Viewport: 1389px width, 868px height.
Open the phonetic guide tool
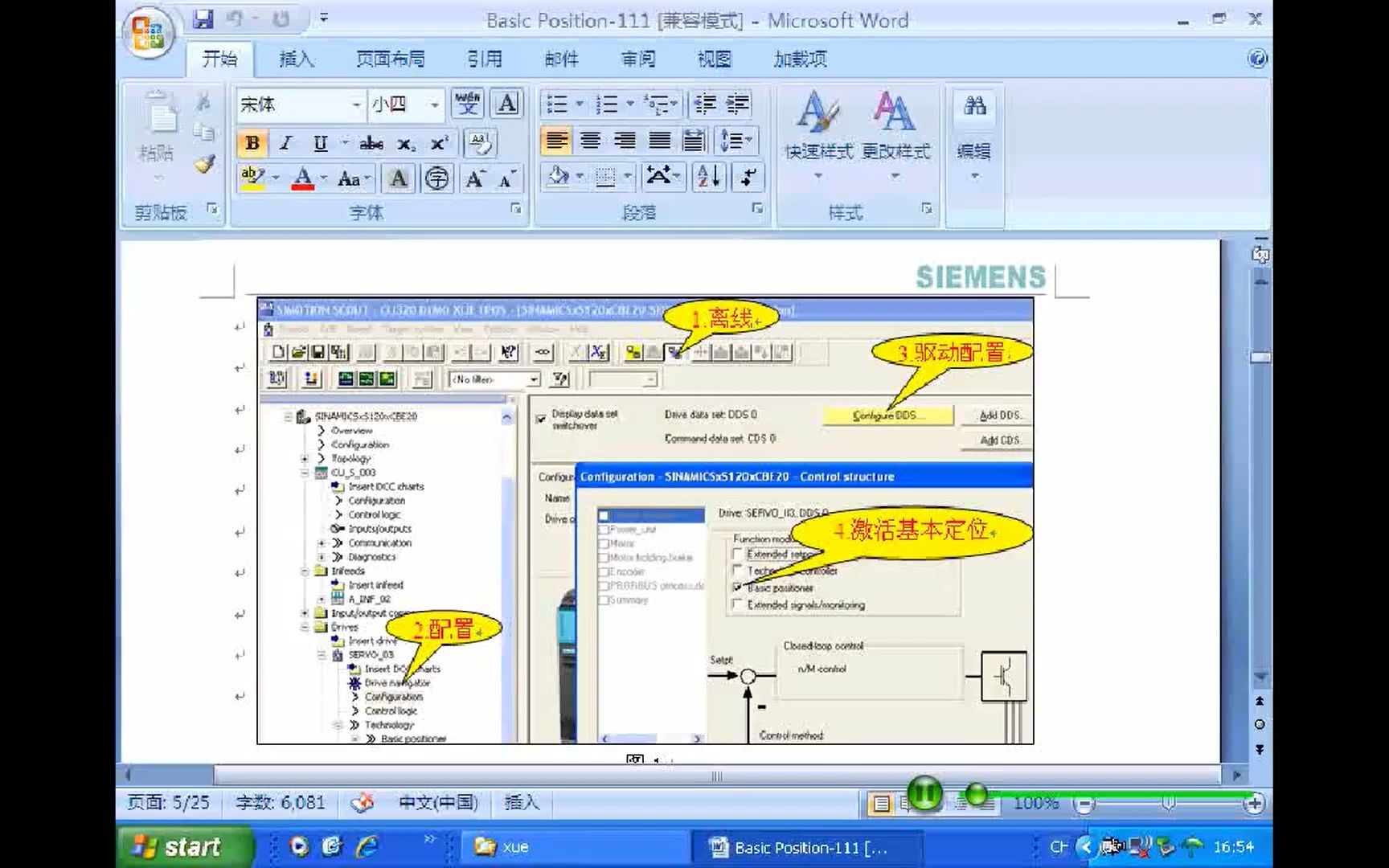tap(467, 104)
